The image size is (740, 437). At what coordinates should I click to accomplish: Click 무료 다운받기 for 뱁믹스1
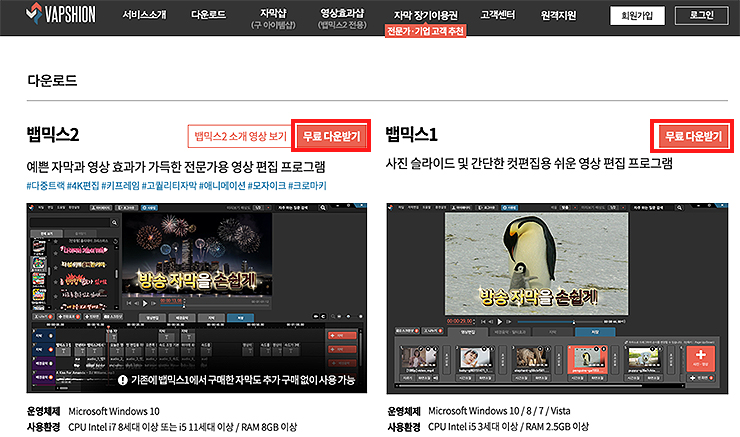[693, 136]
